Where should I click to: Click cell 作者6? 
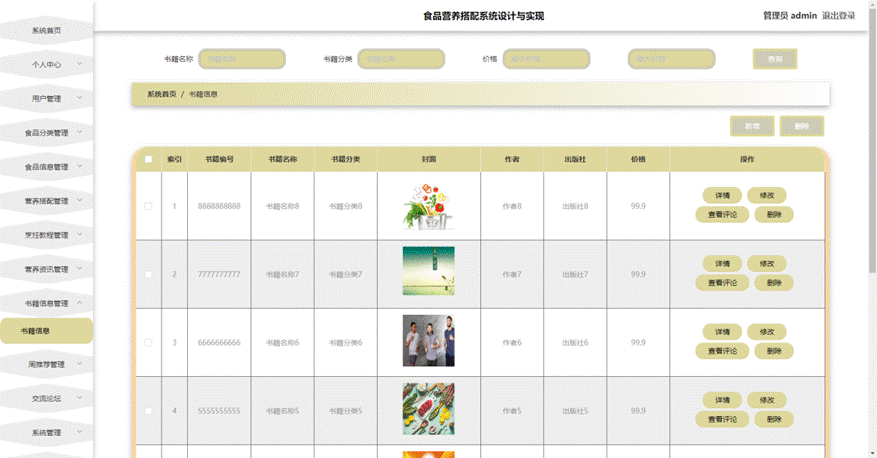512,343
